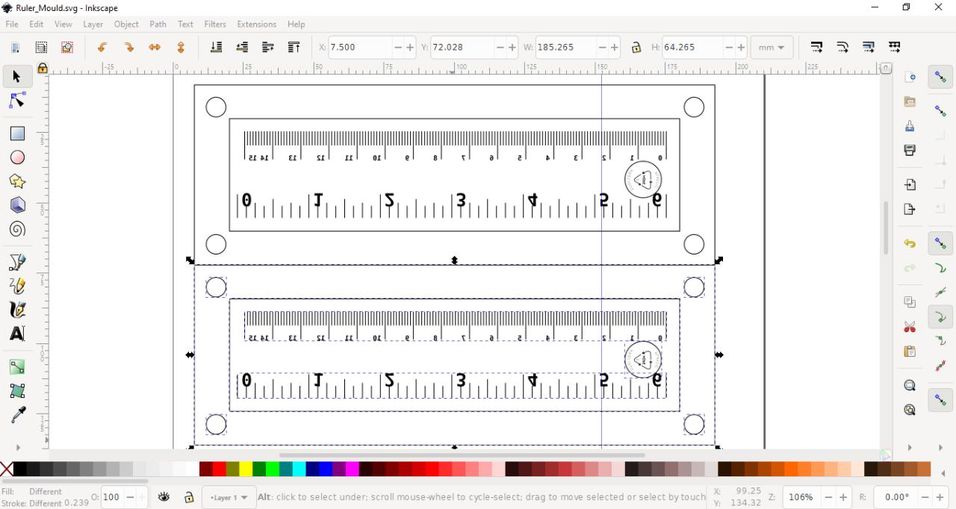Select the Mesh gradient tool
The image size is (956, 509).
point(17,391)
